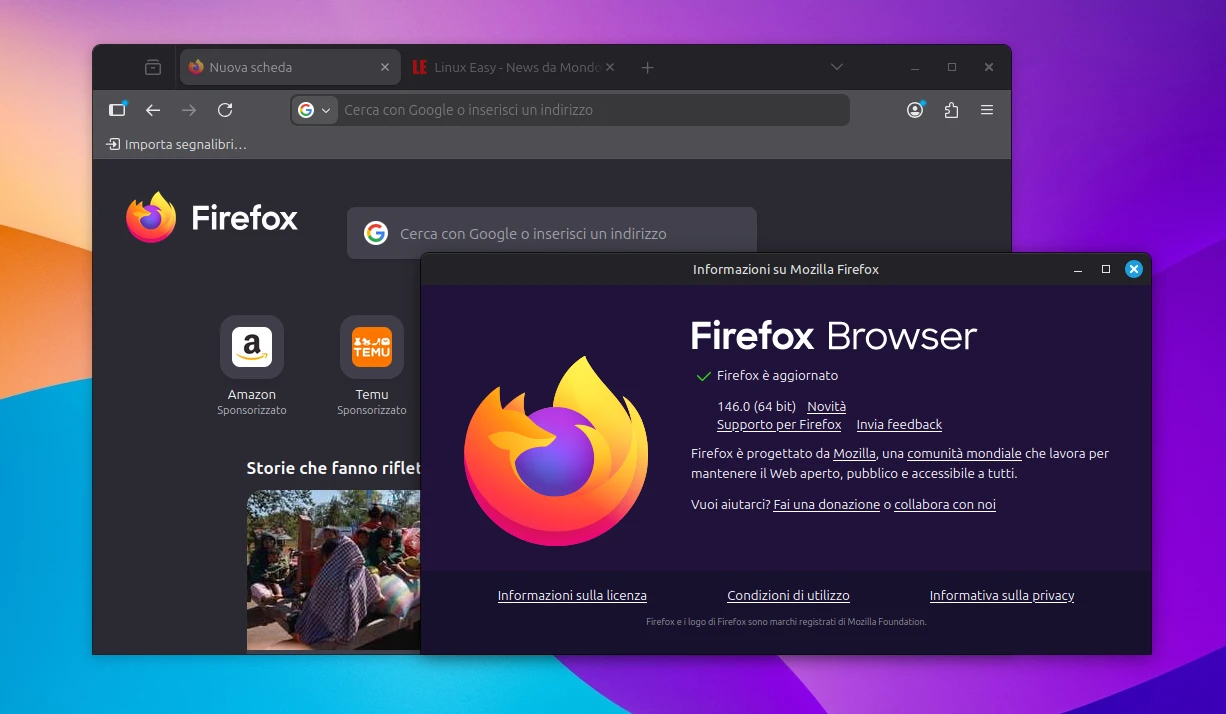Expand the search engine chooser next to Google icon

pos(324,110)
